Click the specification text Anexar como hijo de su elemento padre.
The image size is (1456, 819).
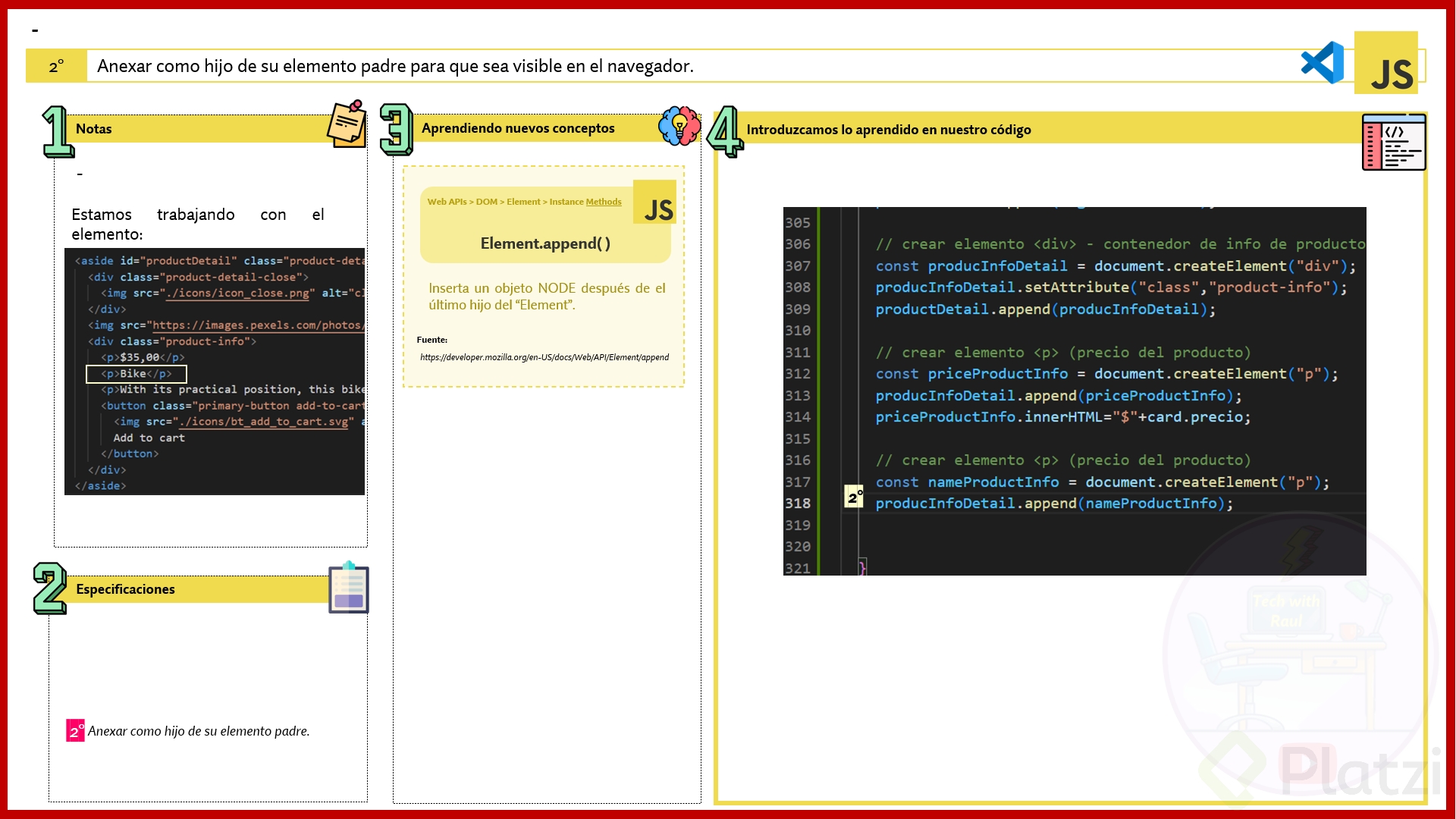pyautogui.click(x=199, y=731)
